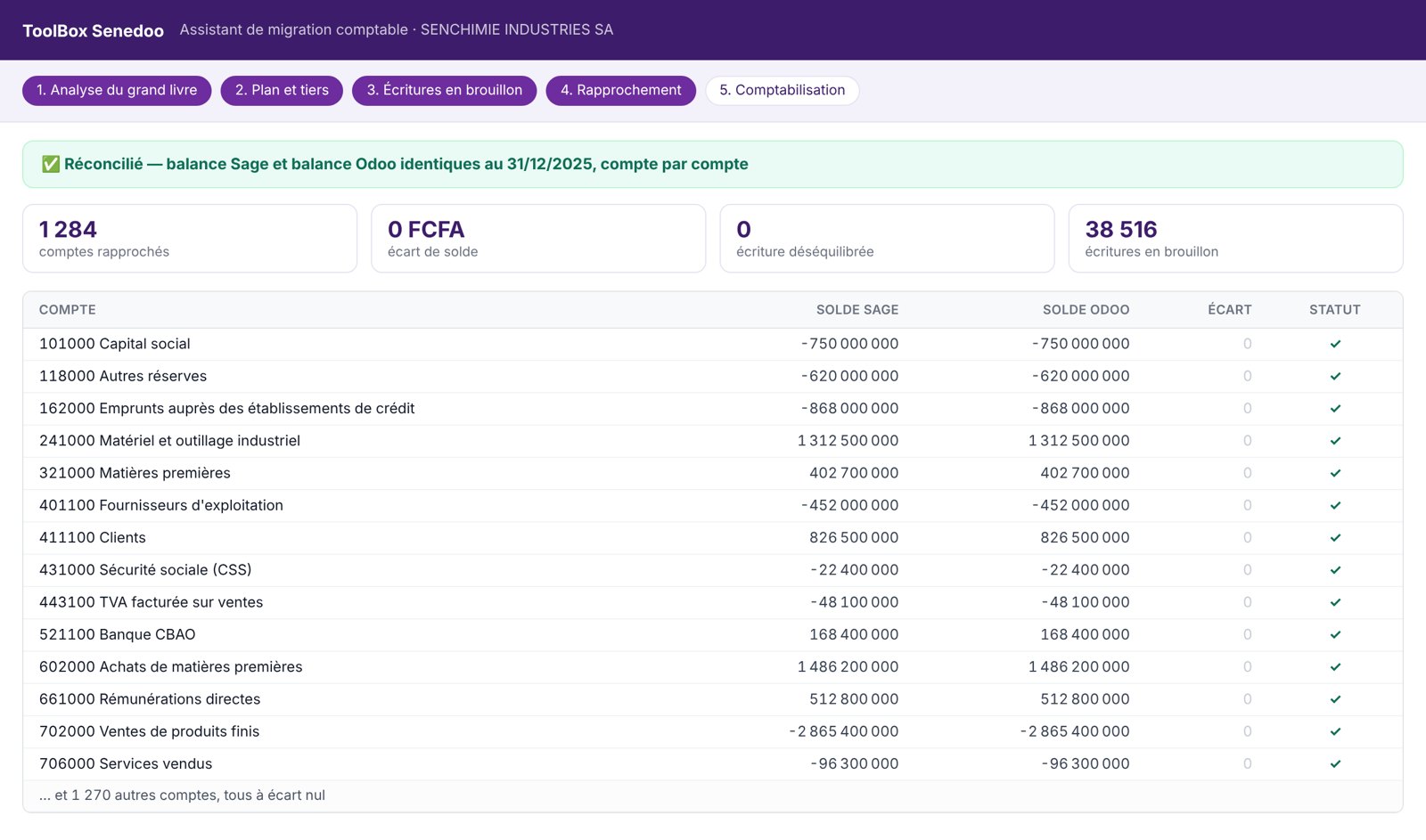Viewport: 1426px width, 840px height.
Task: Click the green checkbox emoji in Réconcilié banner
Action: coord(51,164)
